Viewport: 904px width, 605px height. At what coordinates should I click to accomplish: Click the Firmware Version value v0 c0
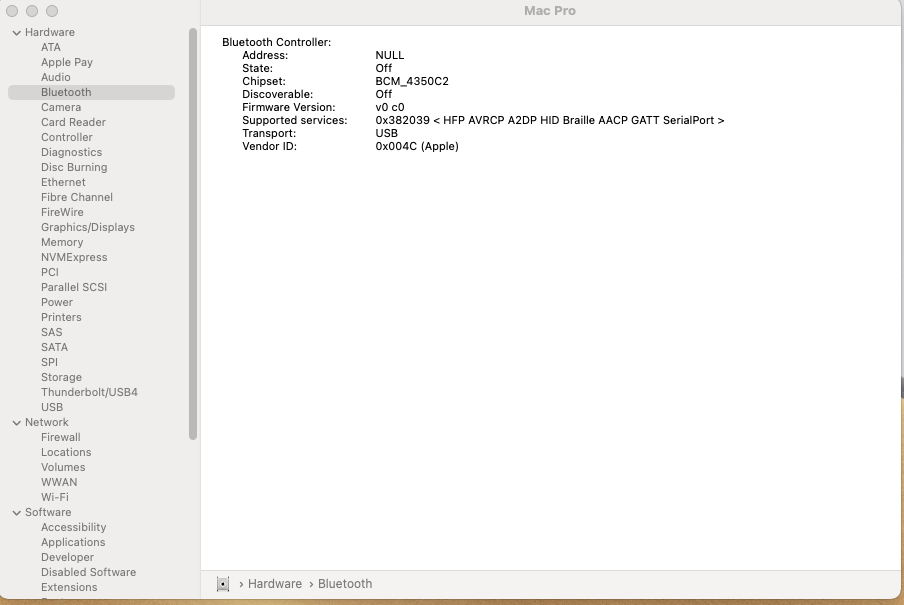[x=390, y=107]
